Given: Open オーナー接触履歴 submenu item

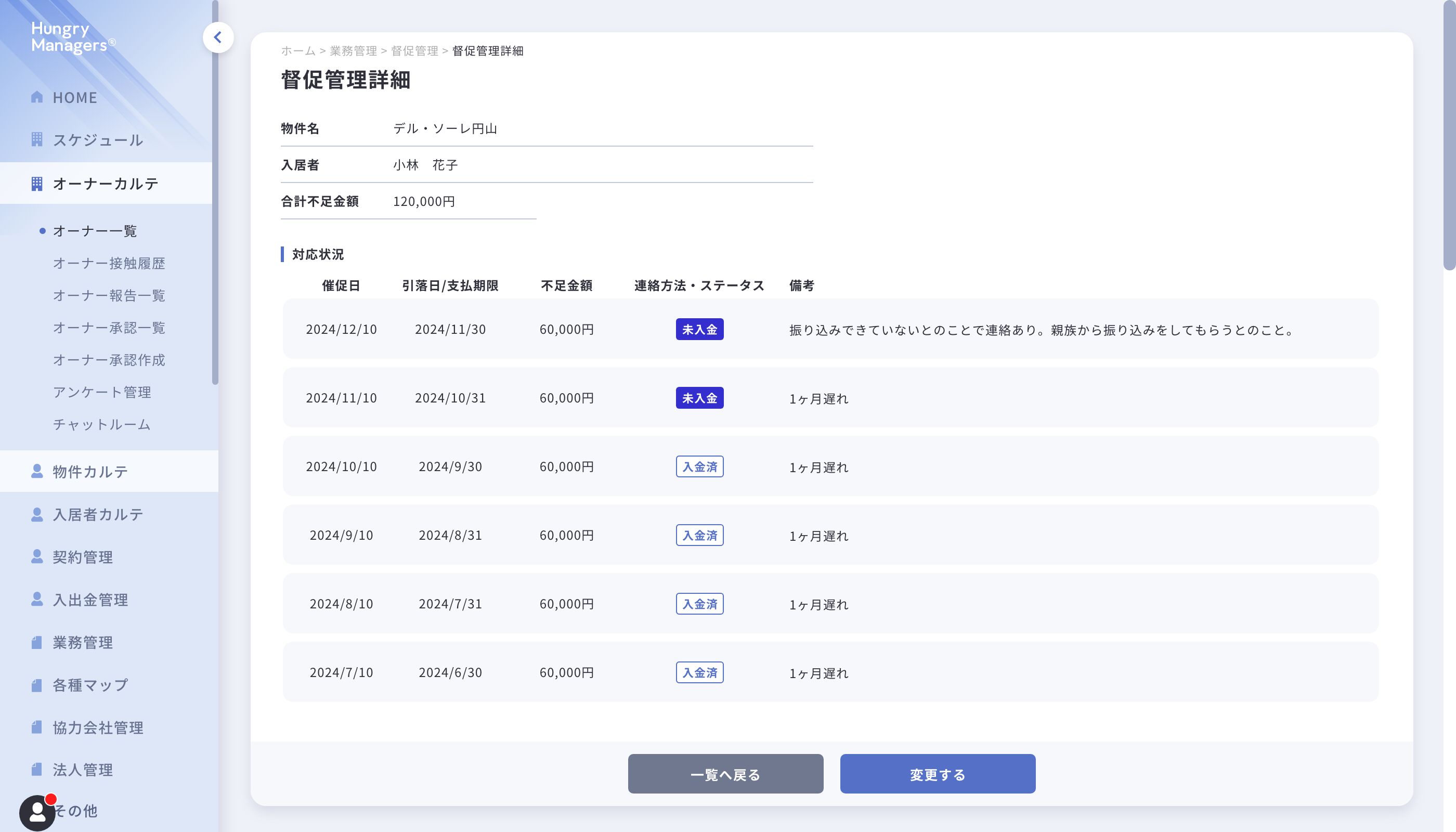Looking at the screenshot, I should tap(109, 264).
